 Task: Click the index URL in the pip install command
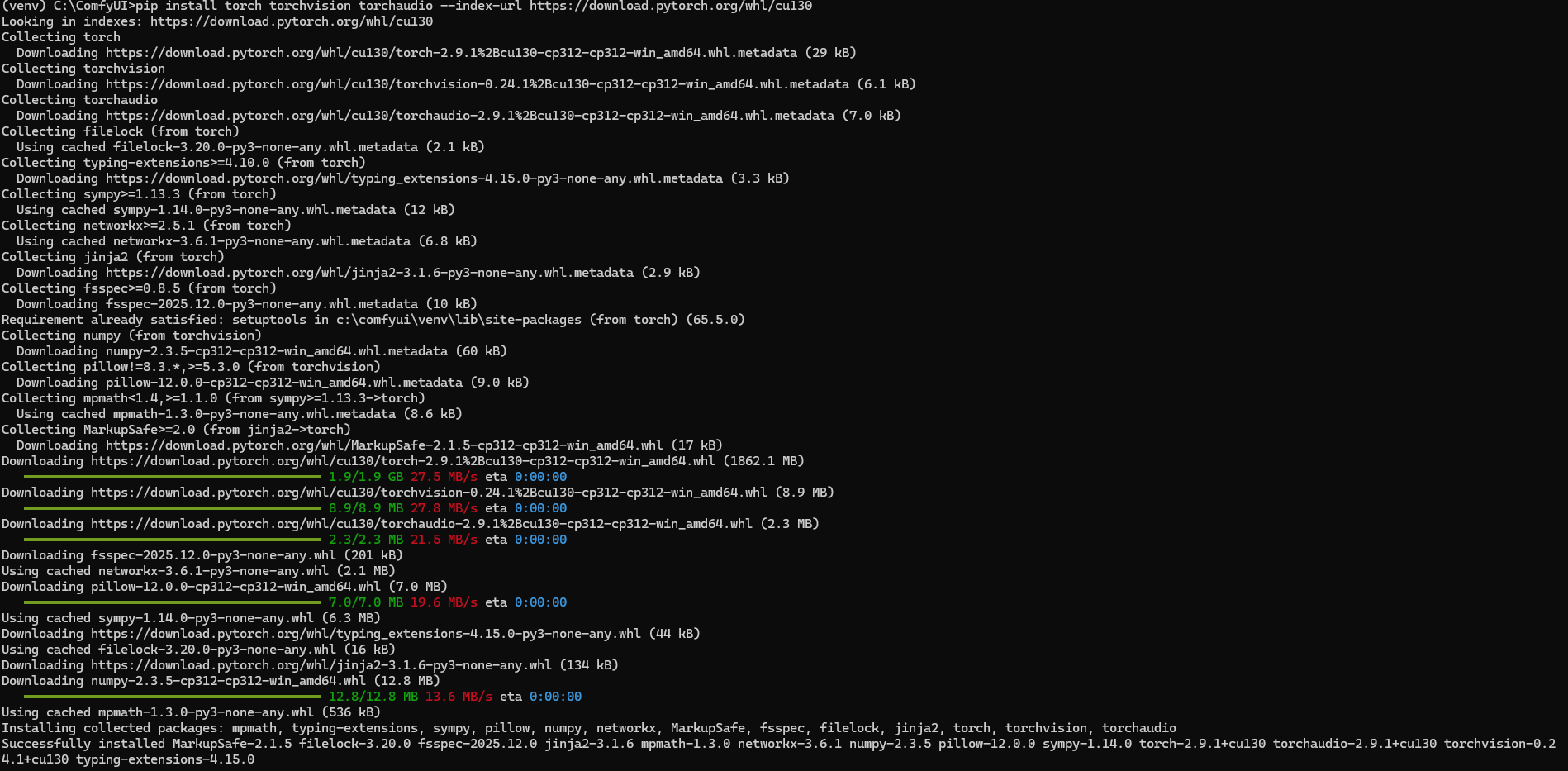click(x=670, y=6)
